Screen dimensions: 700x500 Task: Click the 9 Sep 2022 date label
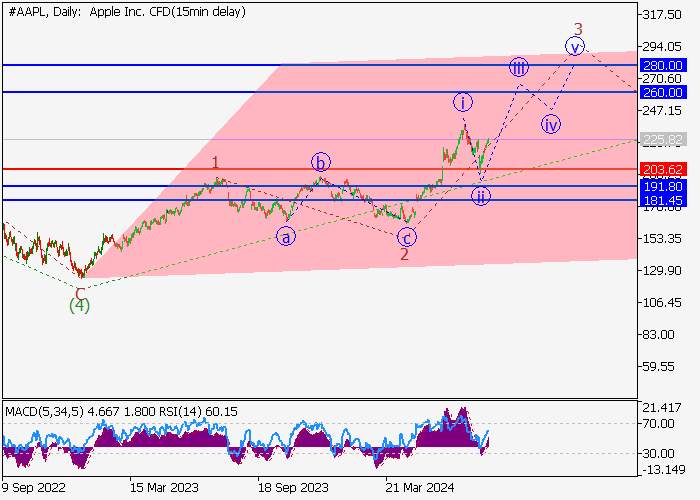(x=34, y=488)
